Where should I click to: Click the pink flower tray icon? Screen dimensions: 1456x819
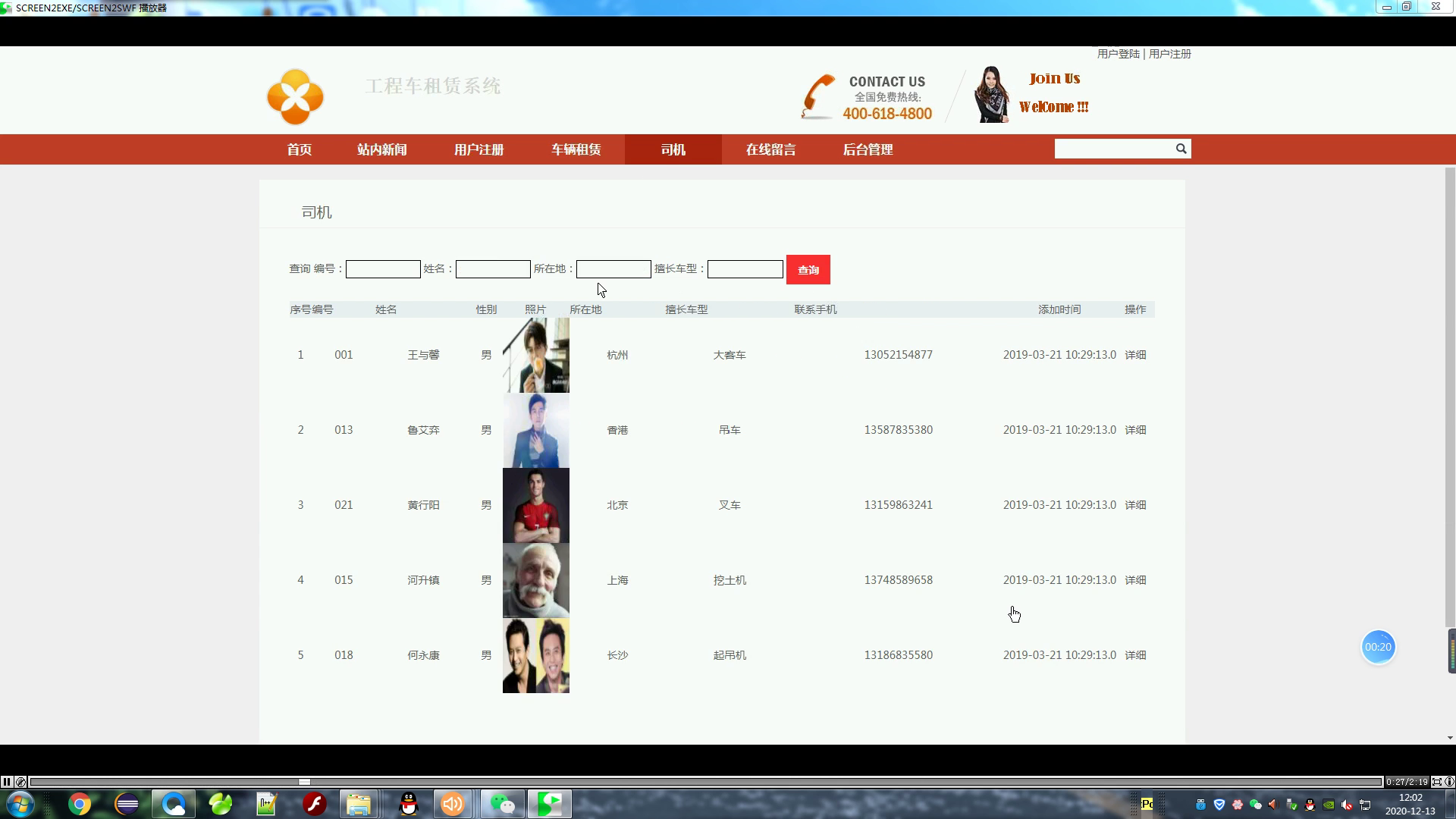click(x=1238, y=805)
